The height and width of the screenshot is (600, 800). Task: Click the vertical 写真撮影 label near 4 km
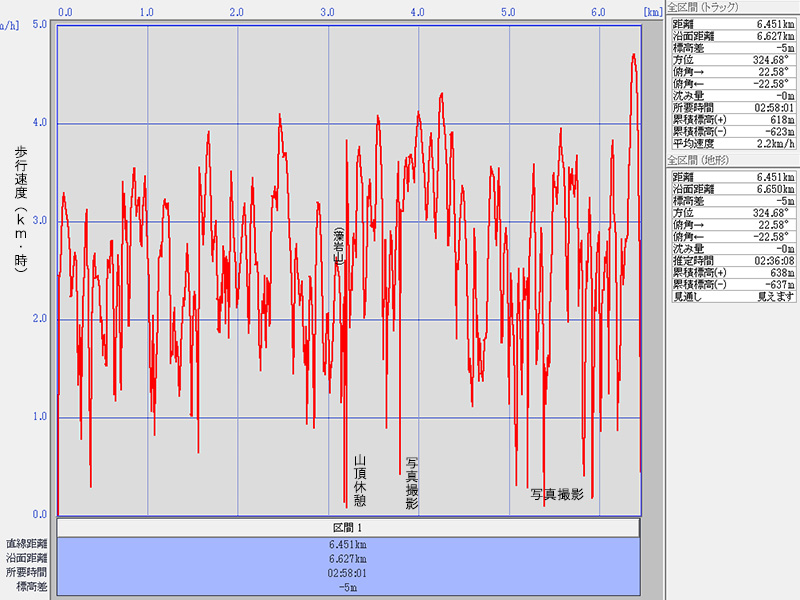411,484
